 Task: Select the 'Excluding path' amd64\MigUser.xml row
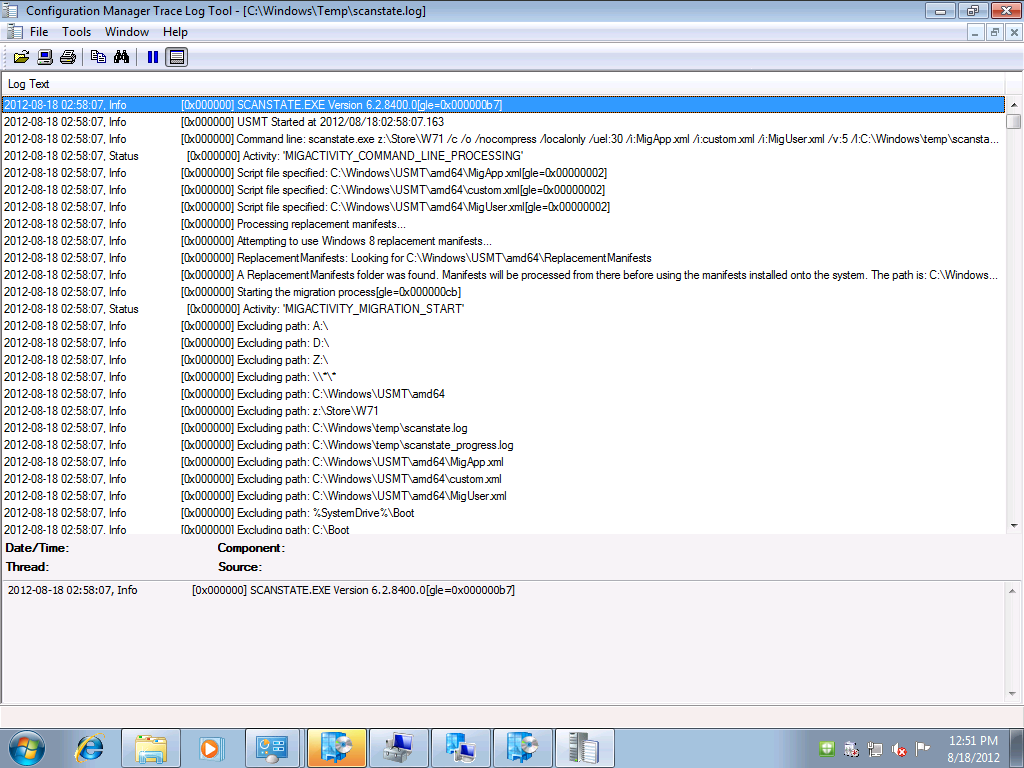503,495
